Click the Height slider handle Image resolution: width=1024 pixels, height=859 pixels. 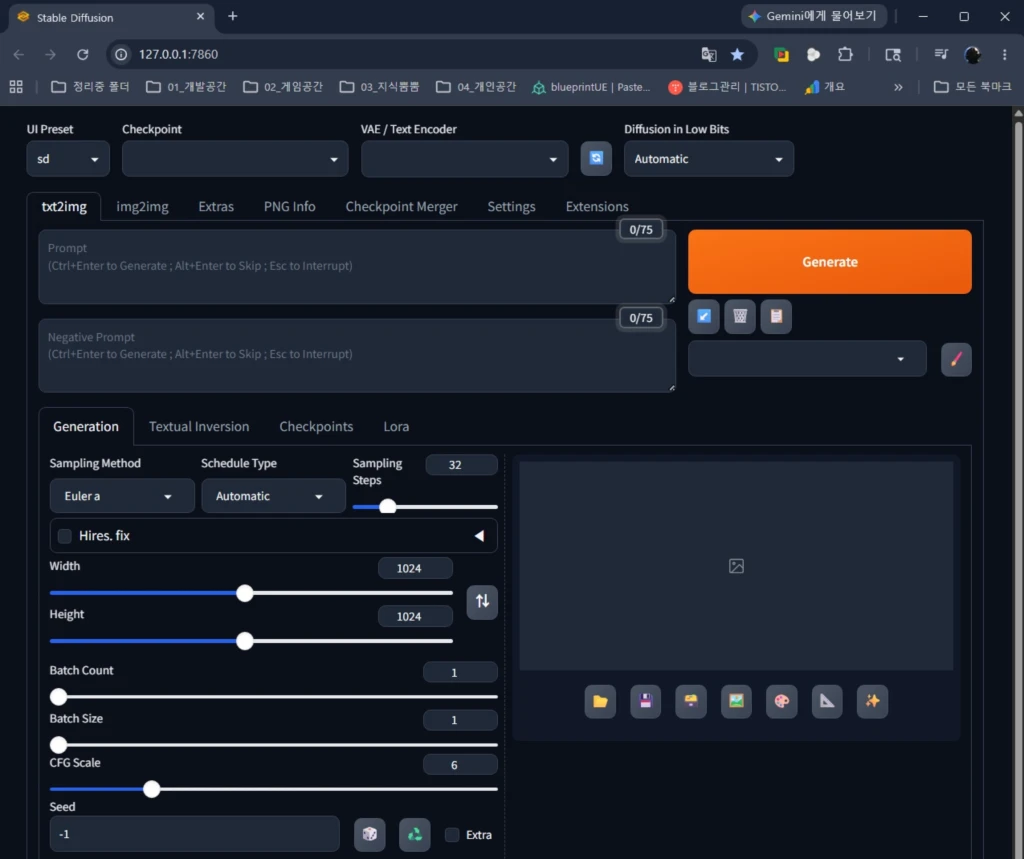245,641
